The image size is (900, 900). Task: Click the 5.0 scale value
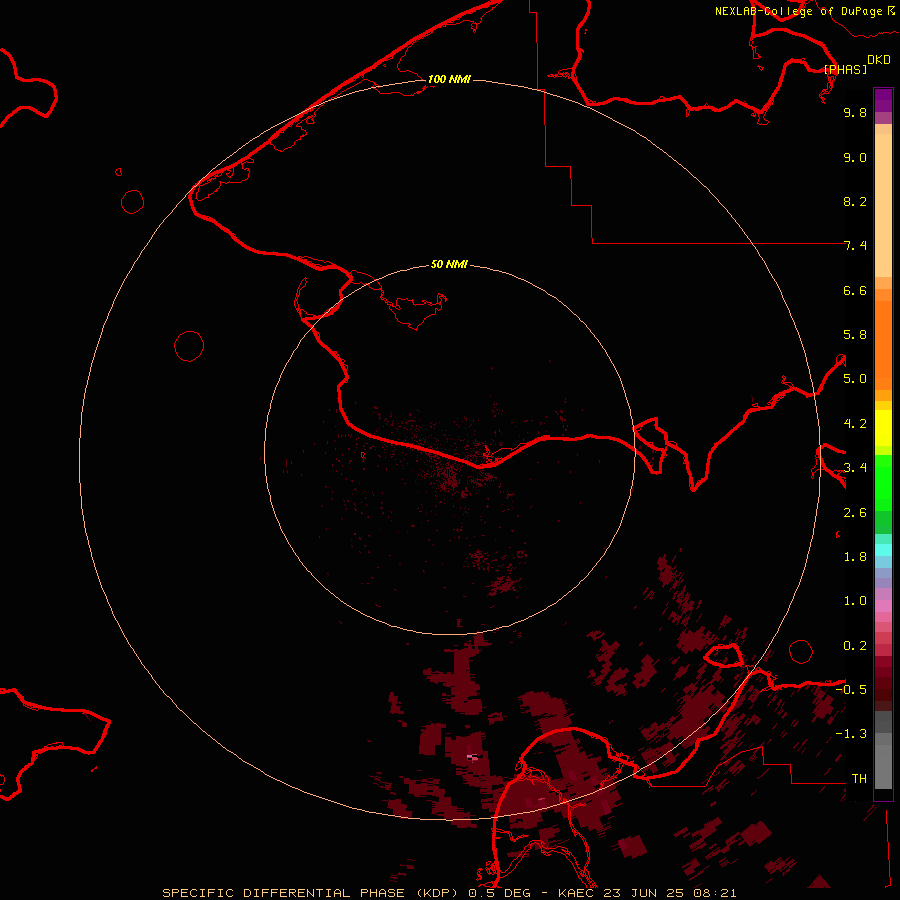[855, 379]
